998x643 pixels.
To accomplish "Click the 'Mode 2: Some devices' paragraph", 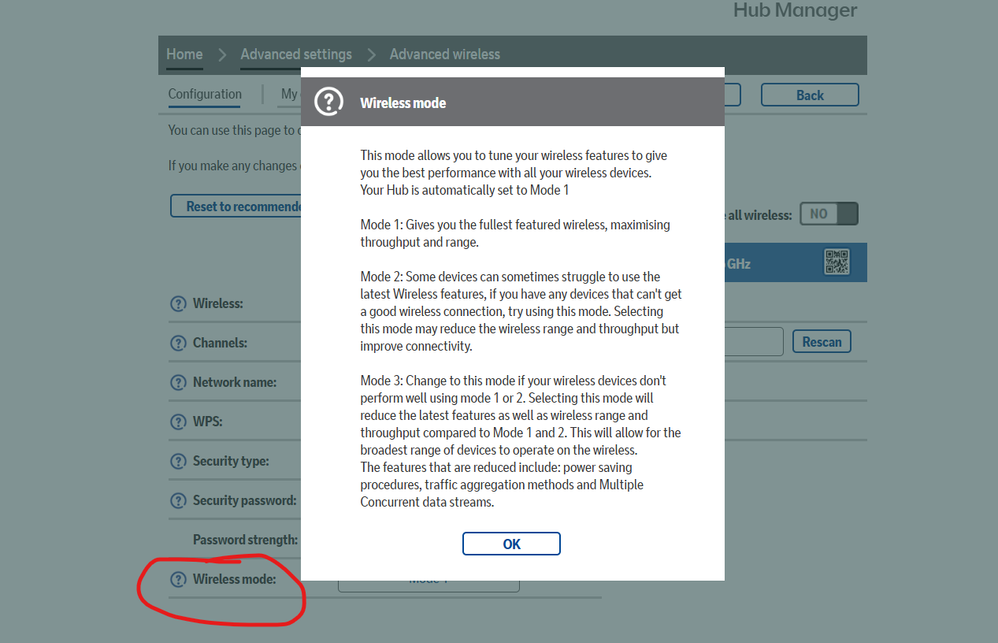I will [521, 311].
